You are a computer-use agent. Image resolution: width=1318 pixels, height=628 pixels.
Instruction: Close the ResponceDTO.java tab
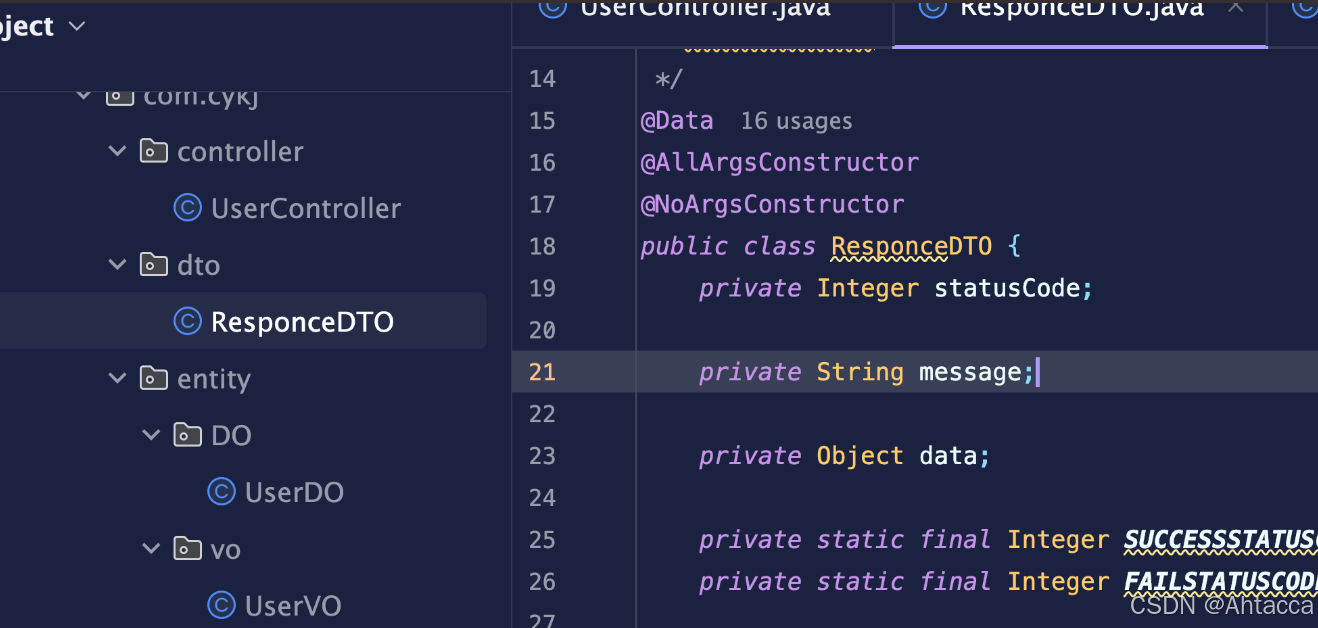[x=1235, y=7]
